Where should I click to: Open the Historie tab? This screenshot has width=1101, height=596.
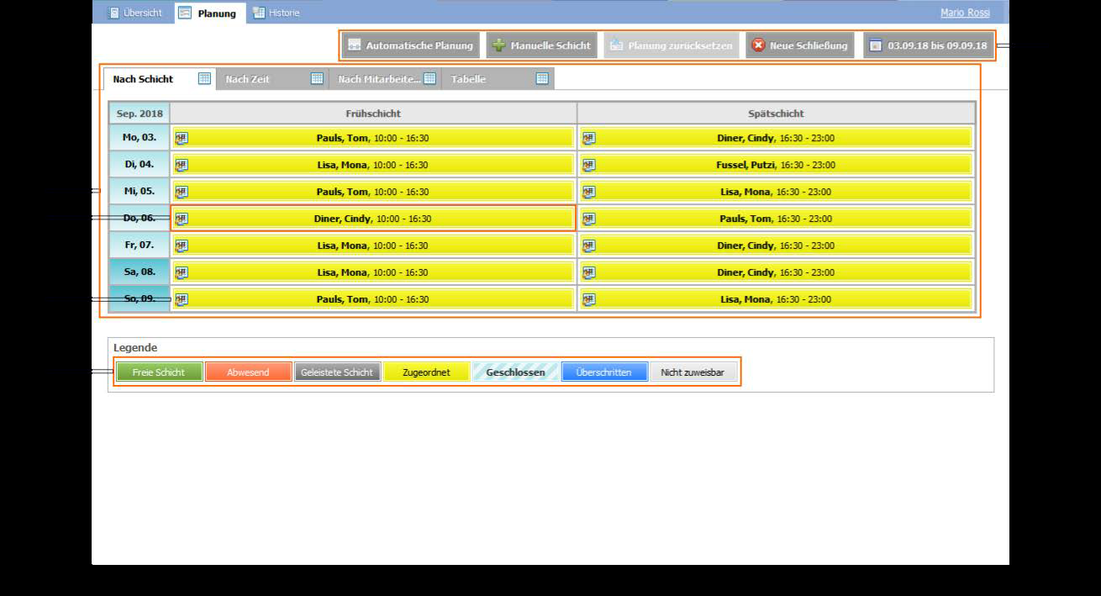pyautogui.click(x=277, y=13)
